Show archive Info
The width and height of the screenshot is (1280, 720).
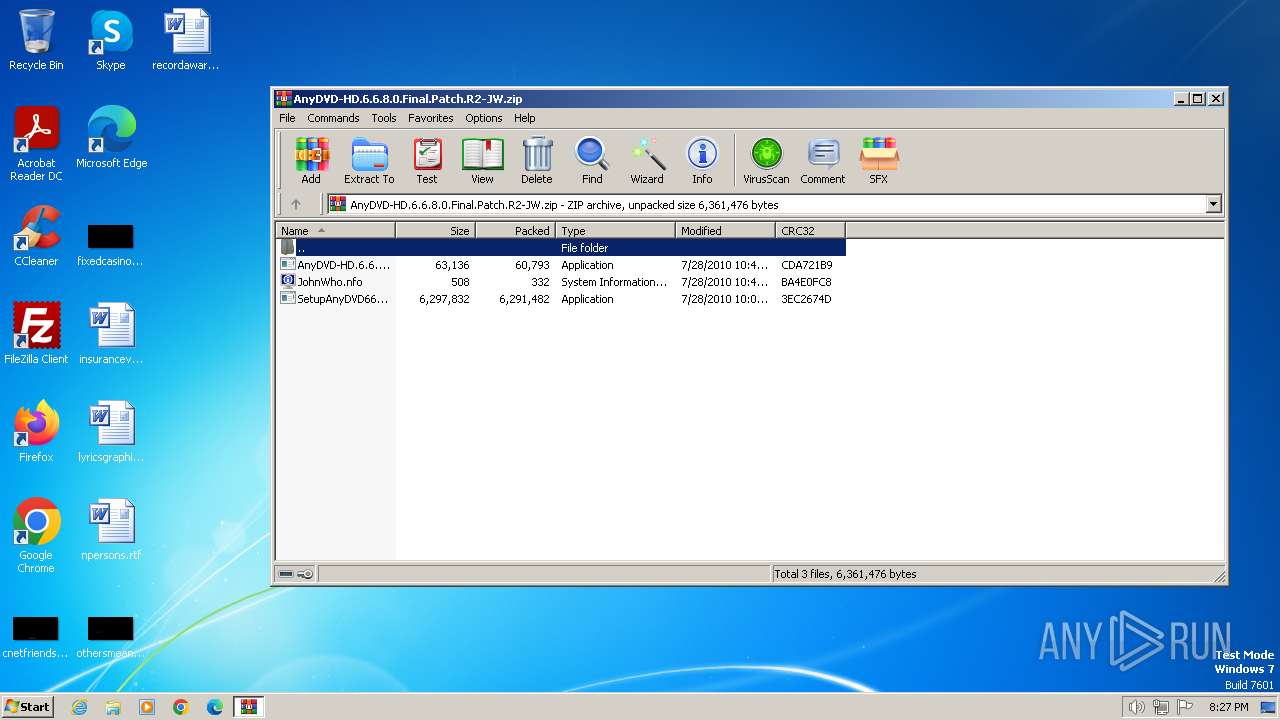[702, 161]
